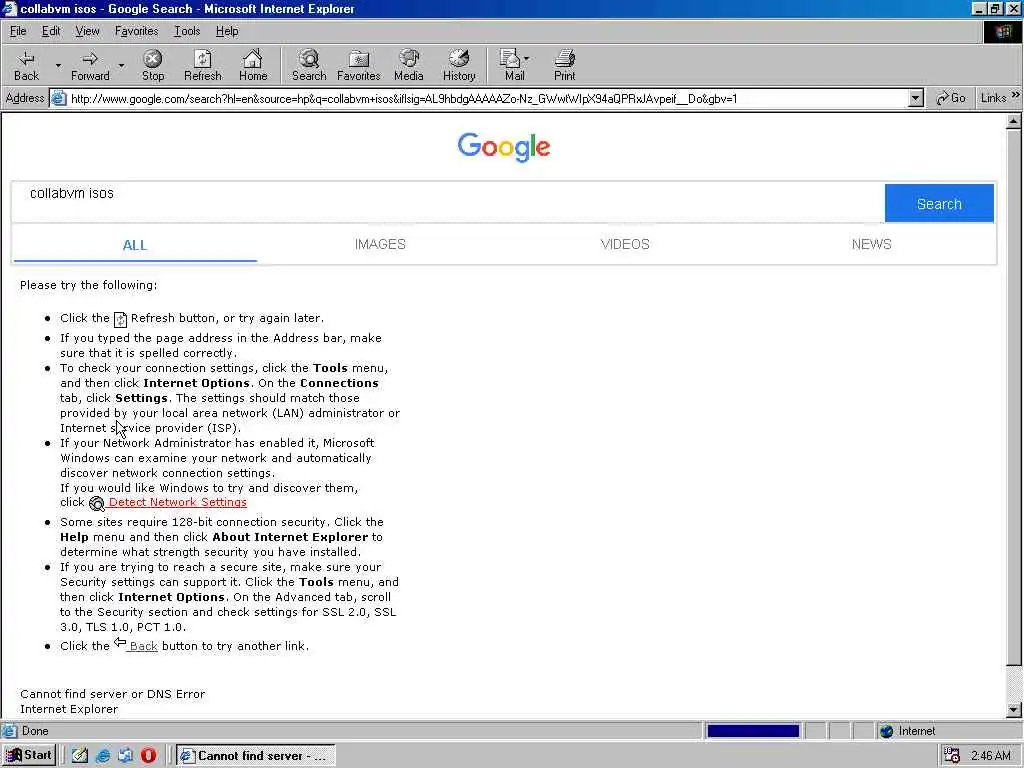The height and width of the screenshot is (768, 1024).
Task: Click the Go button
Action: tap(950, 99)
